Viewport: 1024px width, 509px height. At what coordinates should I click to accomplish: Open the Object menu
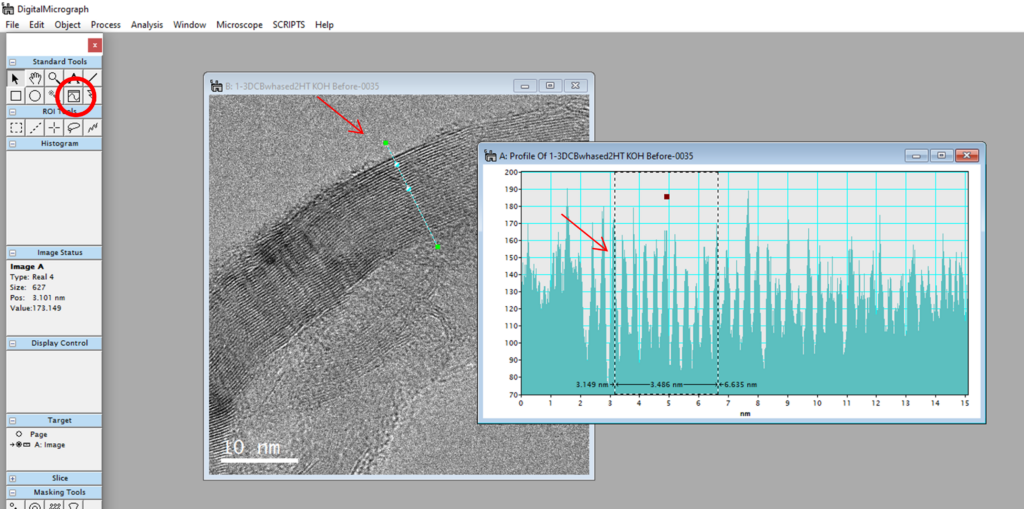[x=67, y=25]
